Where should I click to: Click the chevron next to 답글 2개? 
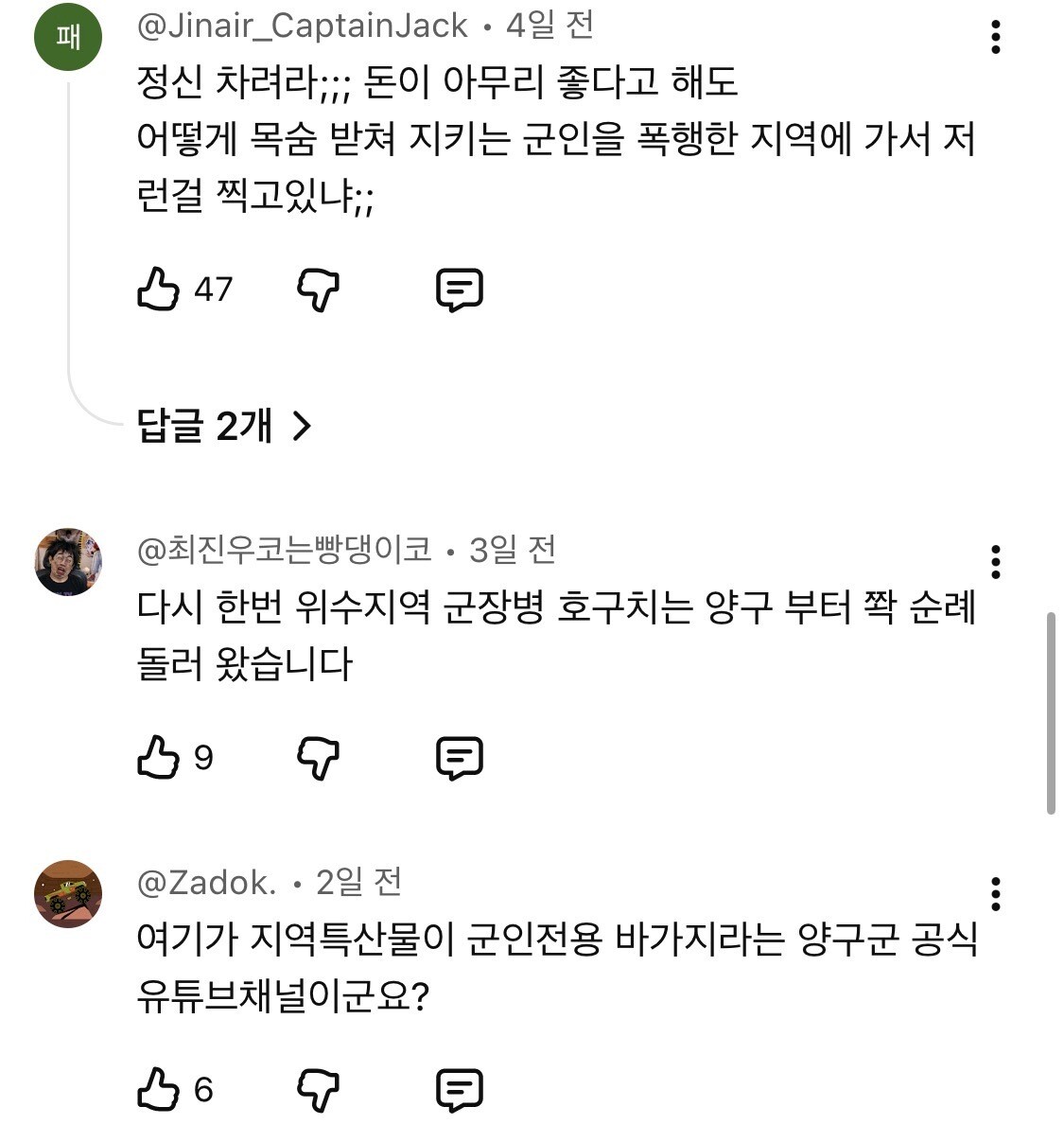(302, 426)
